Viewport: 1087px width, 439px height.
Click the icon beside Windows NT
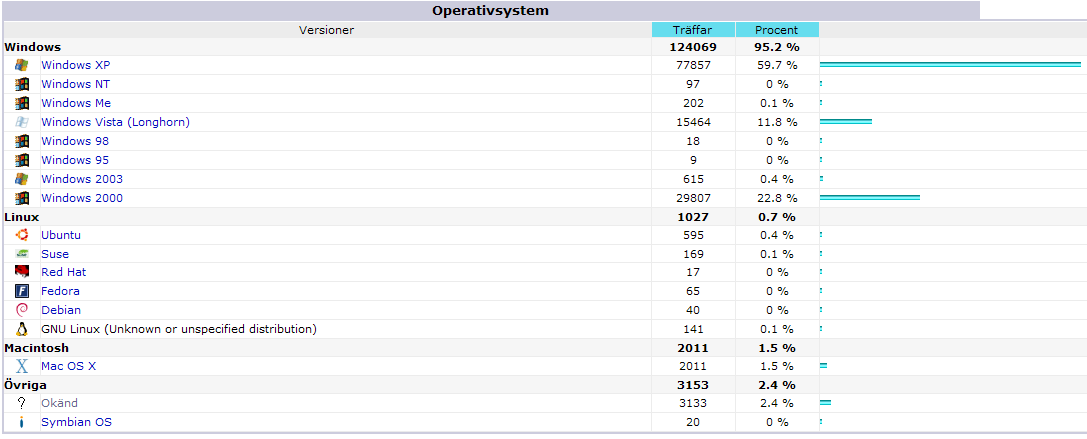point(21,84)
